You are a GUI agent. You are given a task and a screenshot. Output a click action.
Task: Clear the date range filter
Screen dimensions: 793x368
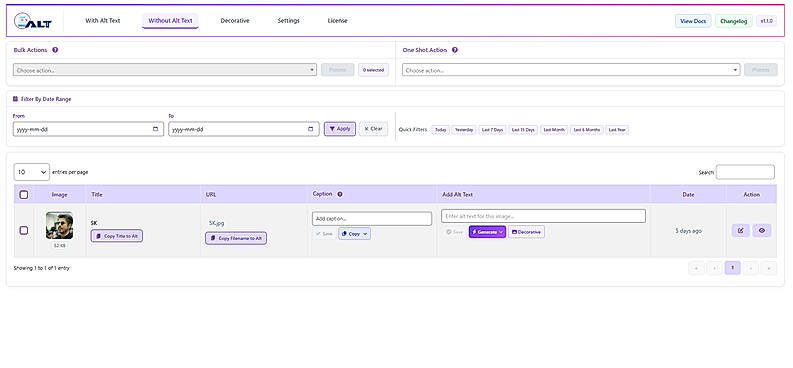(x=373, y=129)
